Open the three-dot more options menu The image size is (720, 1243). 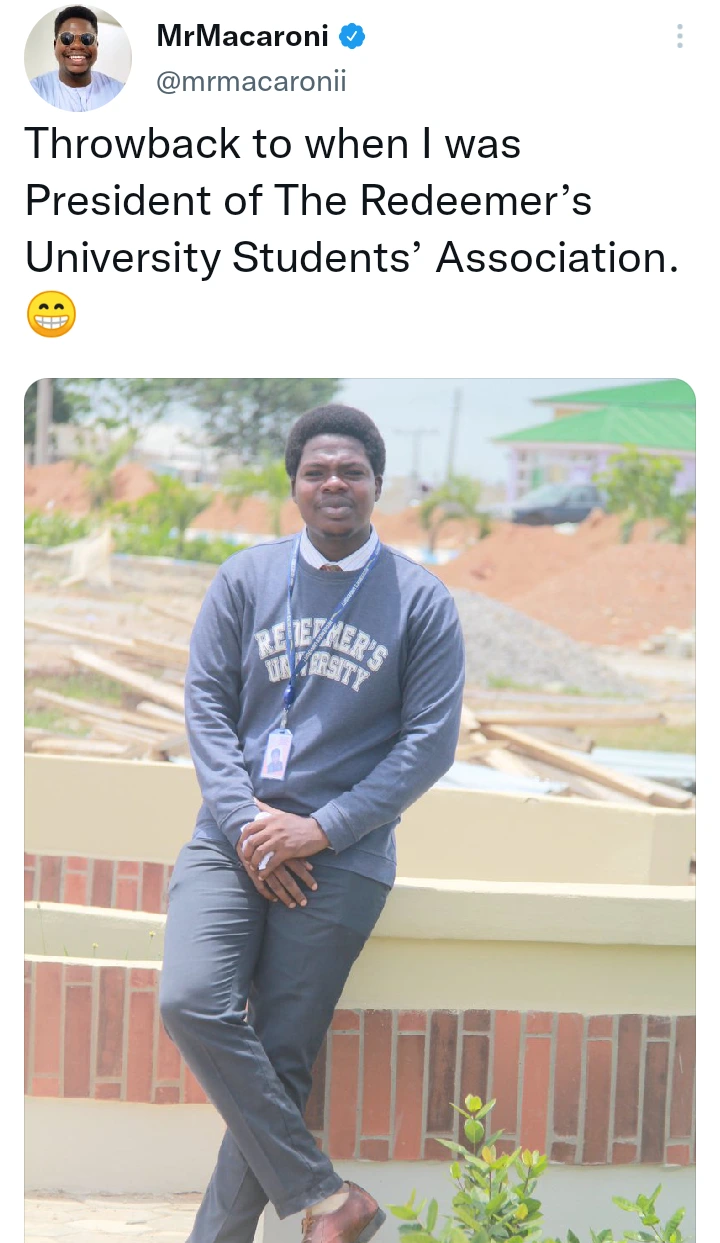680,38
